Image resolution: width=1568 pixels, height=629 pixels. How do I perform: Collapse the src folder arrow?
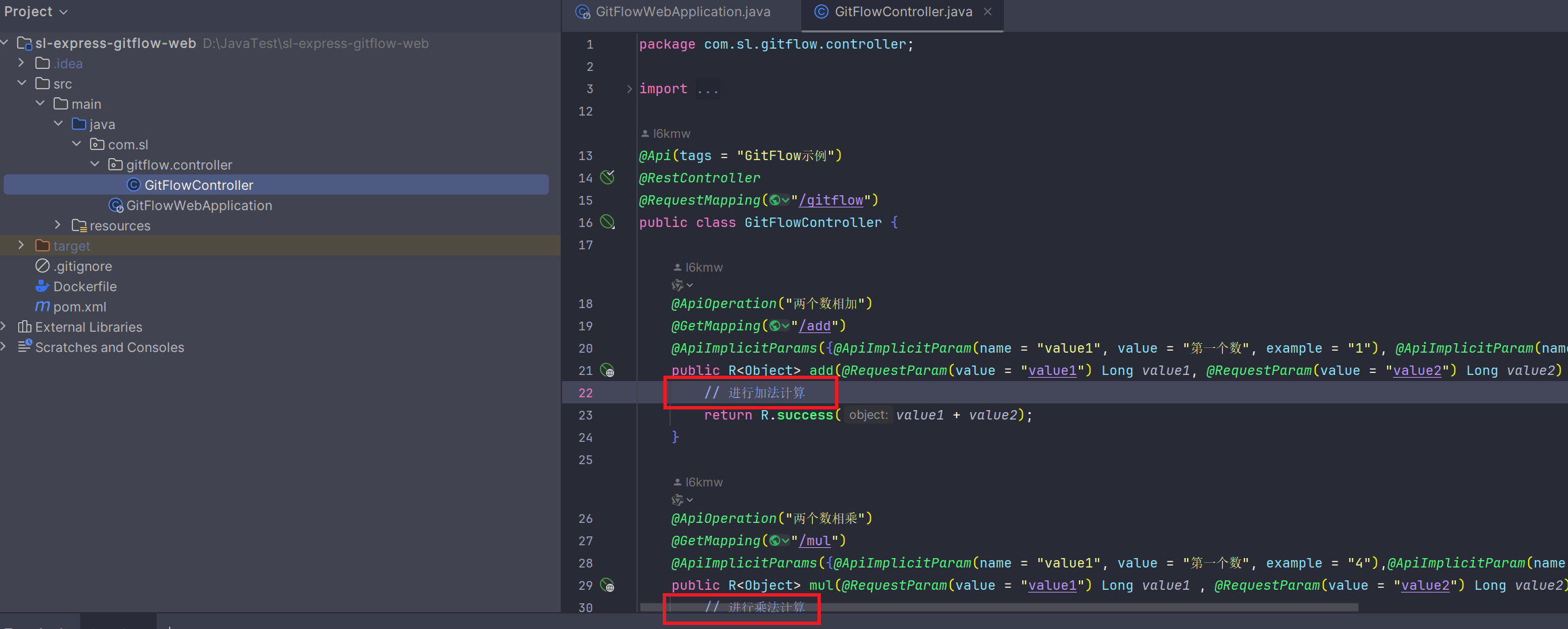click(22, 83)
